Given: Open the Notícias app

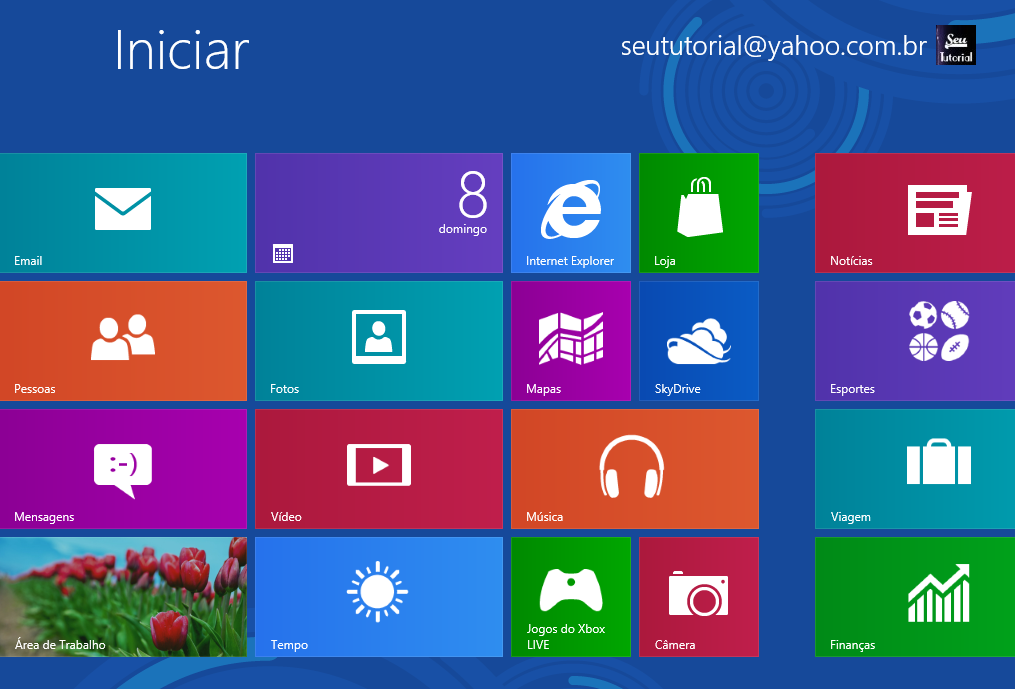Looking at the screenshot, I should (913, 212).
